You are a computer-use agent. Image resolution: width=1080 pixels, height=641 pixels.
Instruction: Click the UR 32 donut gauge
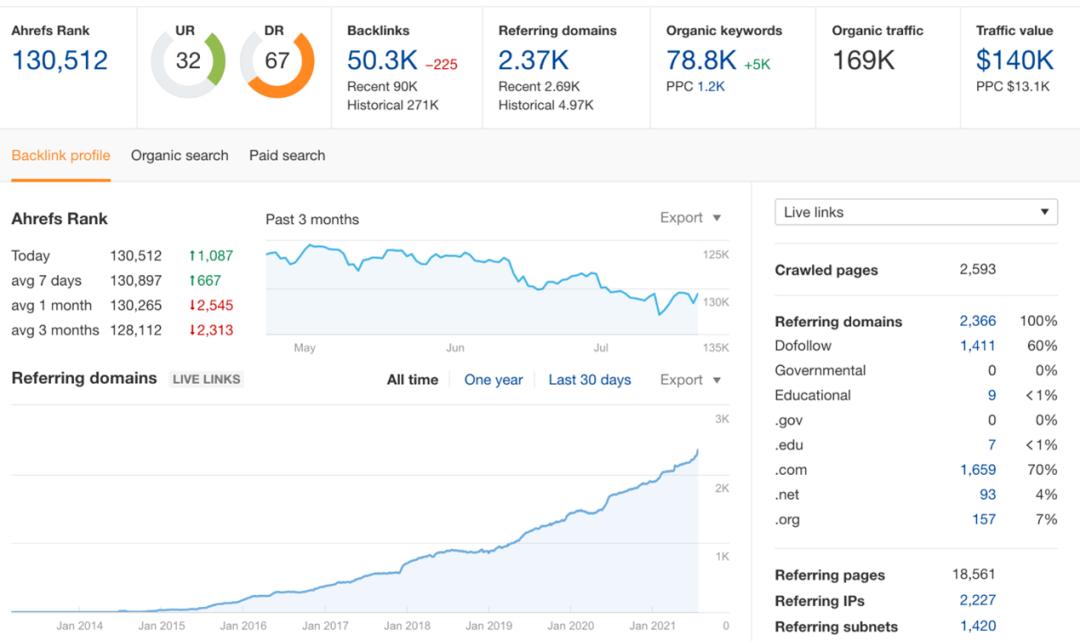[x=188, y=62]
